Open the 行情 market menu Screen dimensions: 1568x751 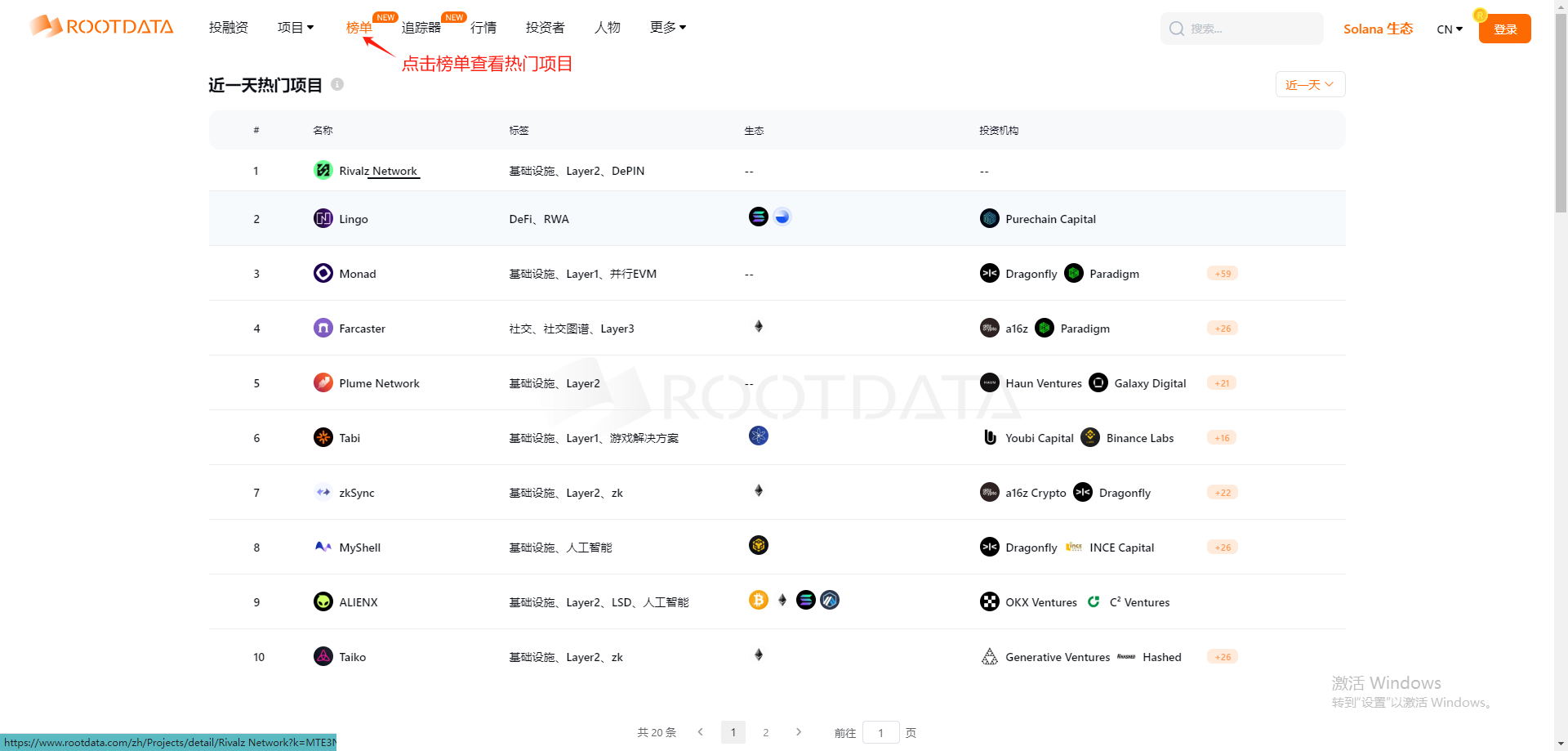click(x=483, y=28)
